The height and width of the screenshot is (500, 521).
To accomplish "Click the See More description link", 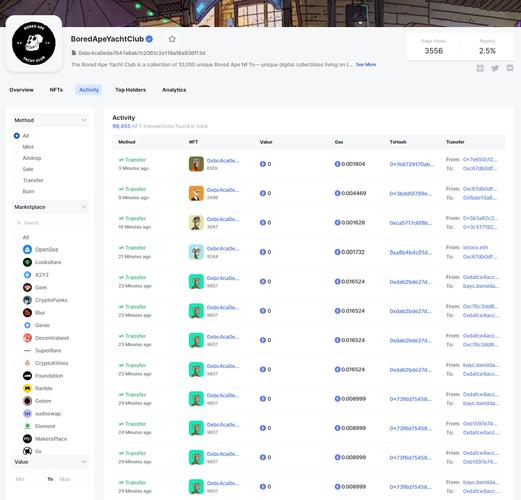I will point(366,64).
